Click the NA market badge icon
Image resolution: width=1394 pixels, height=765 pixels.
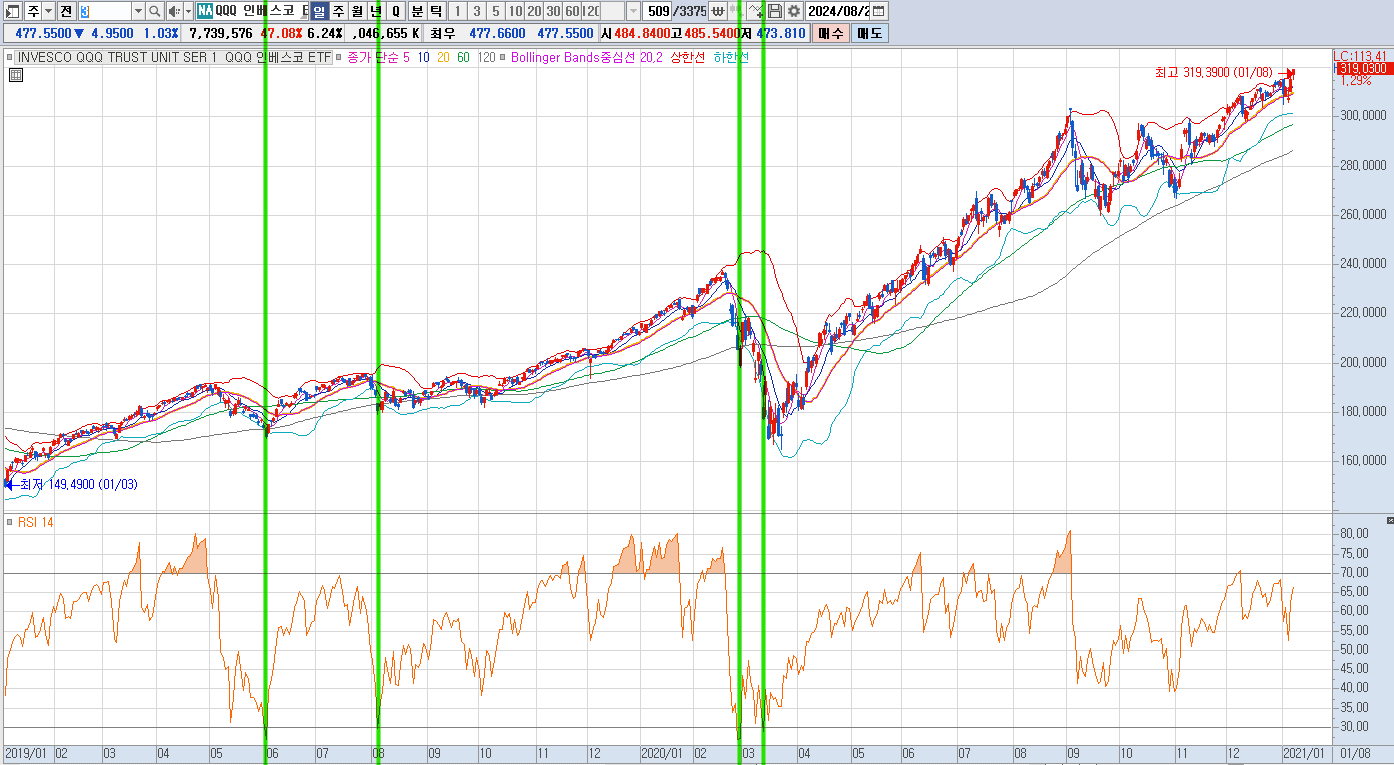pos(204,11)
